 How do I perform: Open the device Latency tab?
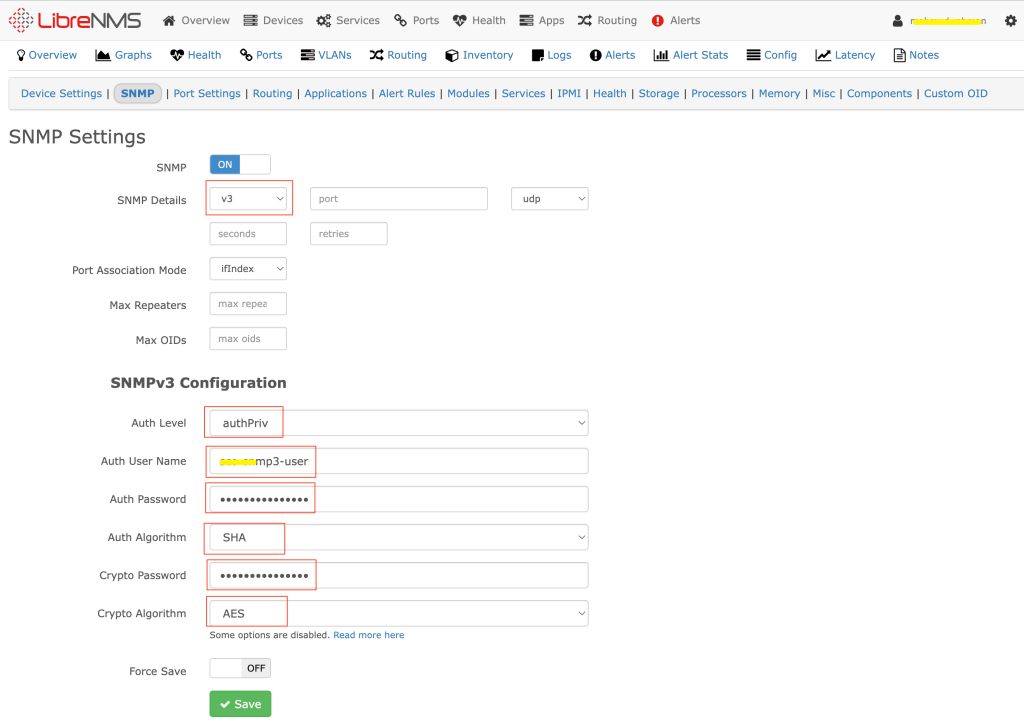[x=845, y=55]
